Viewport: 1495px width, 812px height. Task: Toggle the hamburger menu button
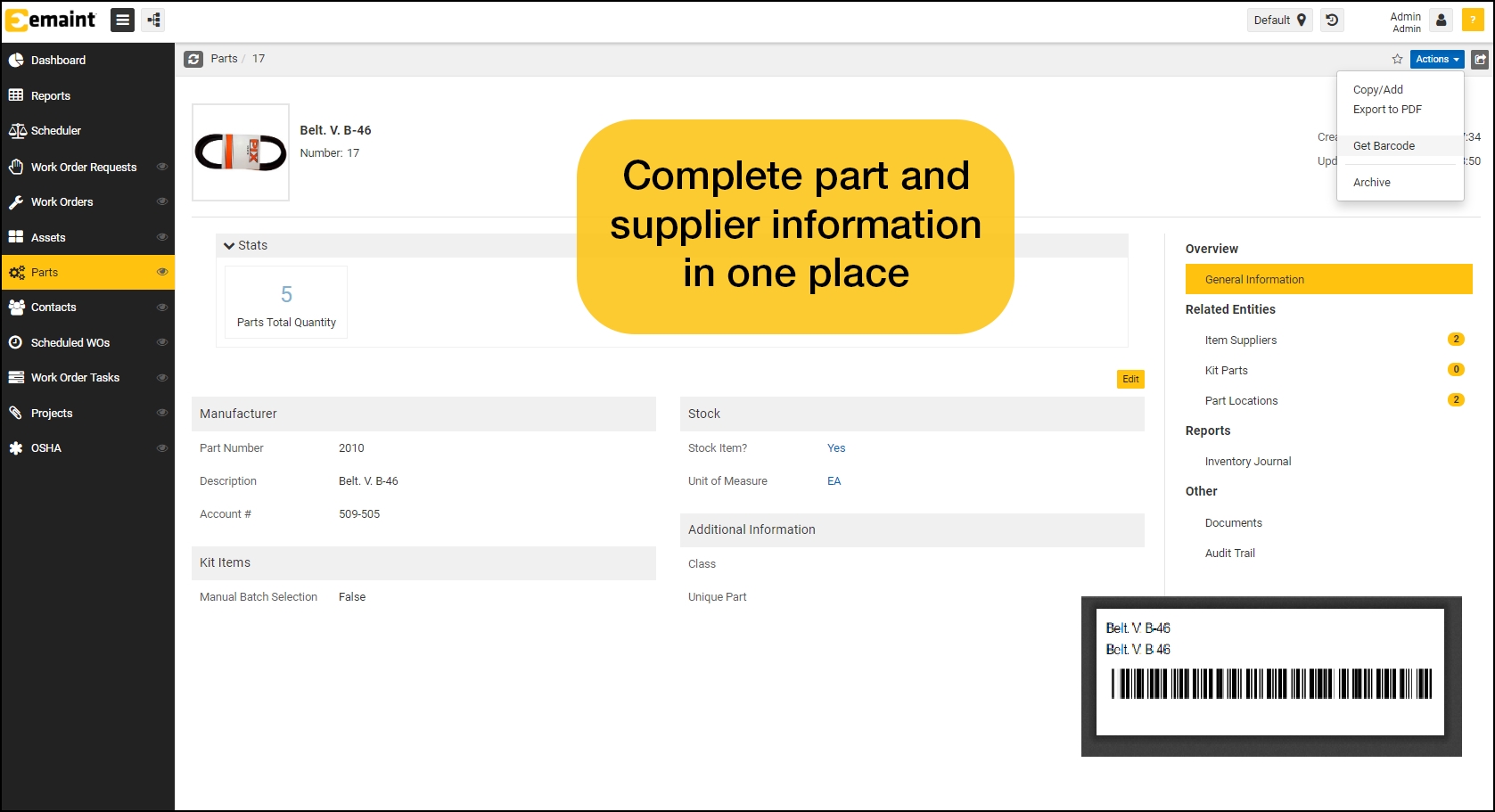pyautogui.click(x=123, y=20)
